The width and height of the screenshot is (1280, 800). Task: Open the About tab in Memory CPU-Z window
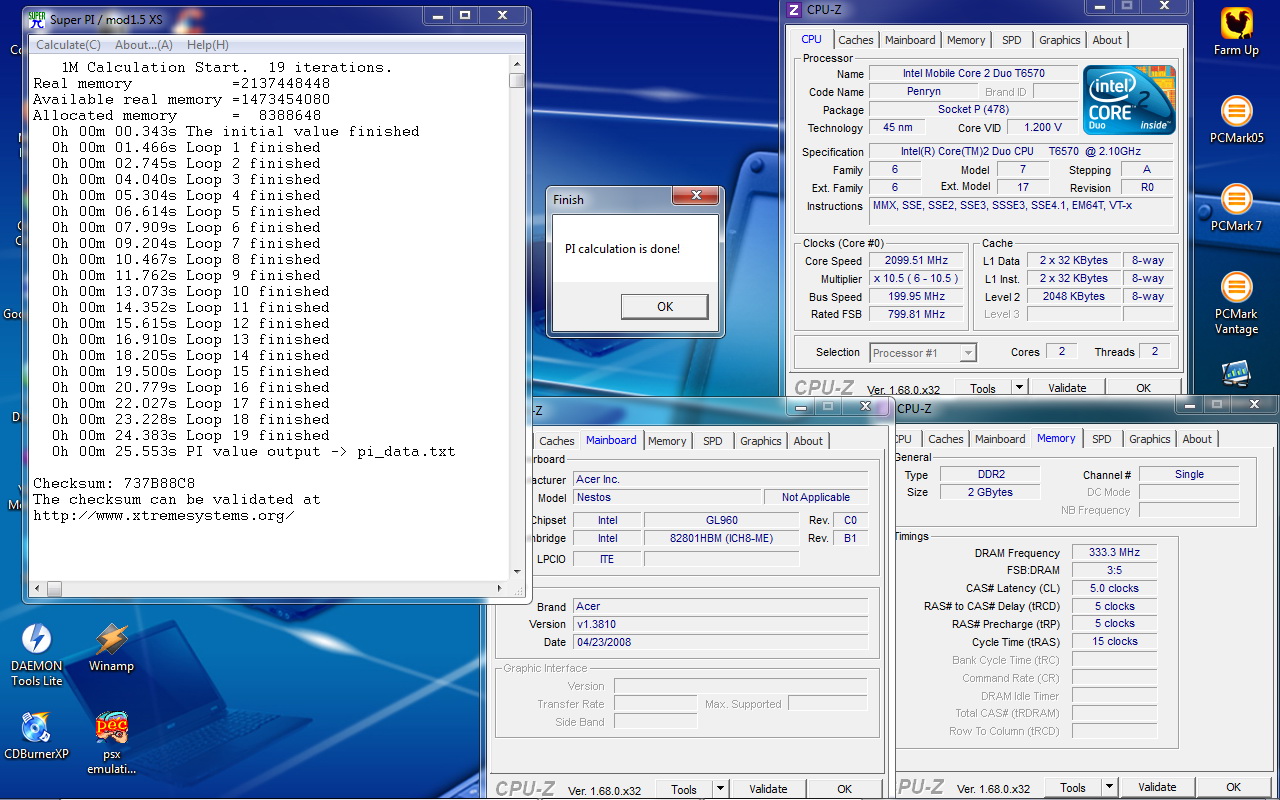tap(1197, 439)
